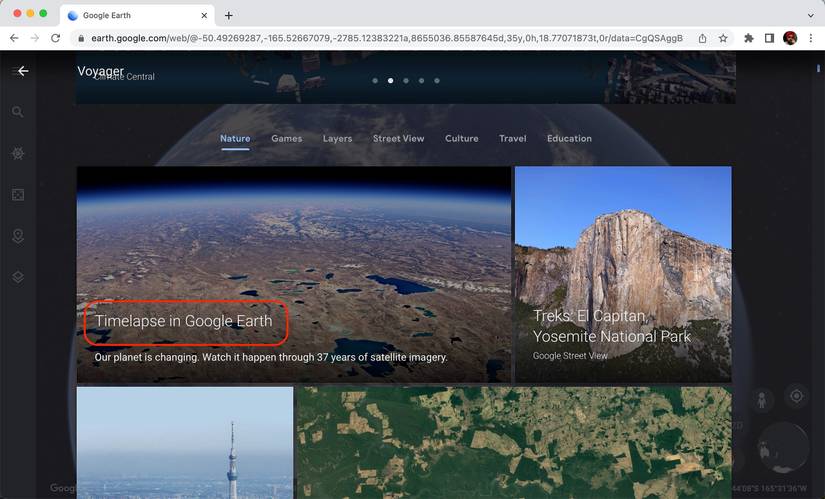The width and height of the screenshot is (825, 499).
Task: Click the browser forward button
Action: tap(35, 38)
